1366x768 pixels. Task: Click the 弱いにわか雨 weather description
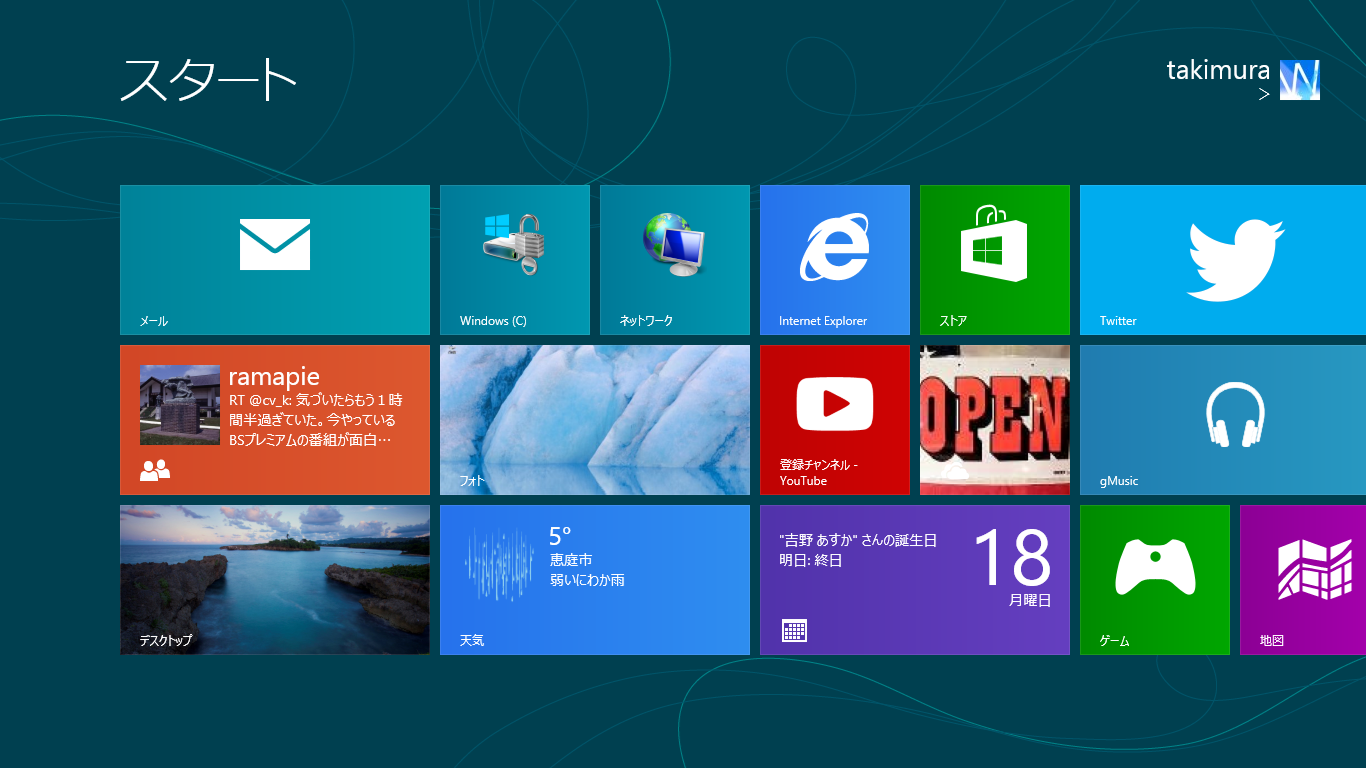click(587, 580)
